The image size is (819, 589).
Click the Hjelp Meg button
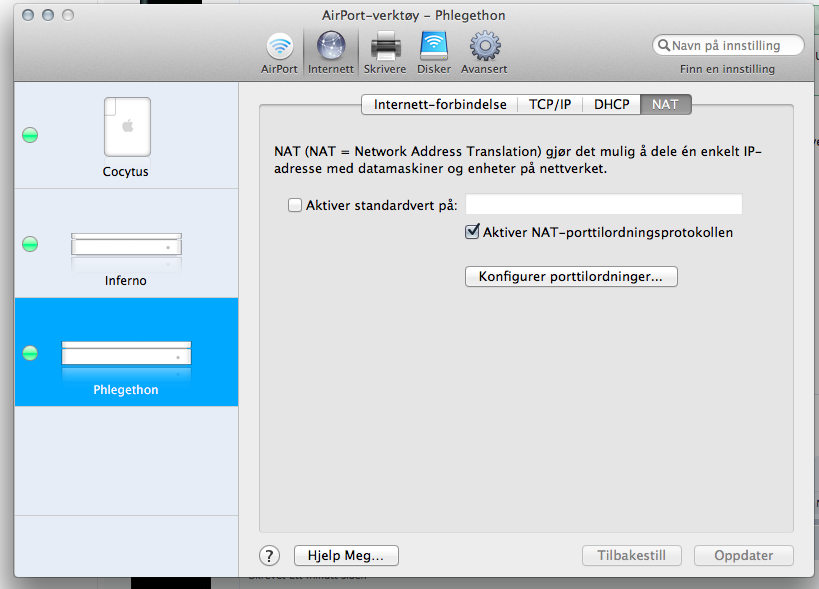coord(346,556)
